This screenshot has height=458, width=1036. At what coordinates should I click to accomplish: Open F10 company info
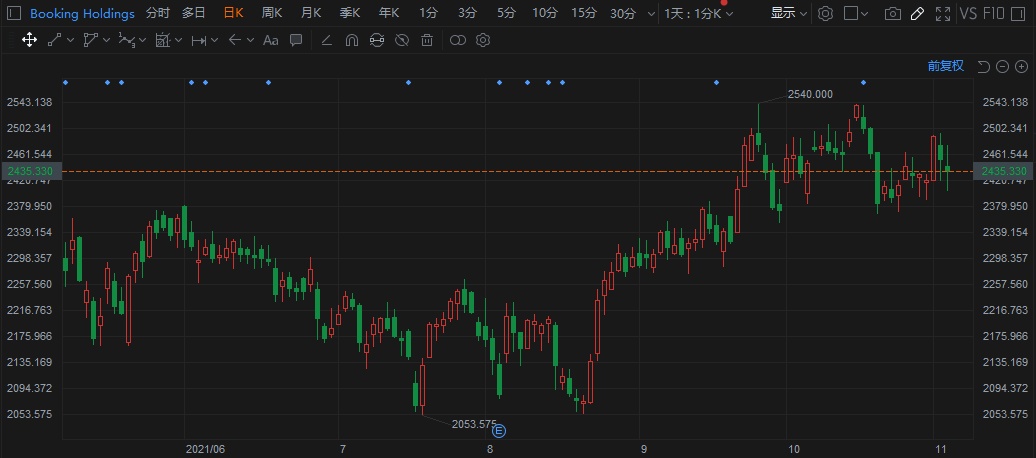point(993,13)
